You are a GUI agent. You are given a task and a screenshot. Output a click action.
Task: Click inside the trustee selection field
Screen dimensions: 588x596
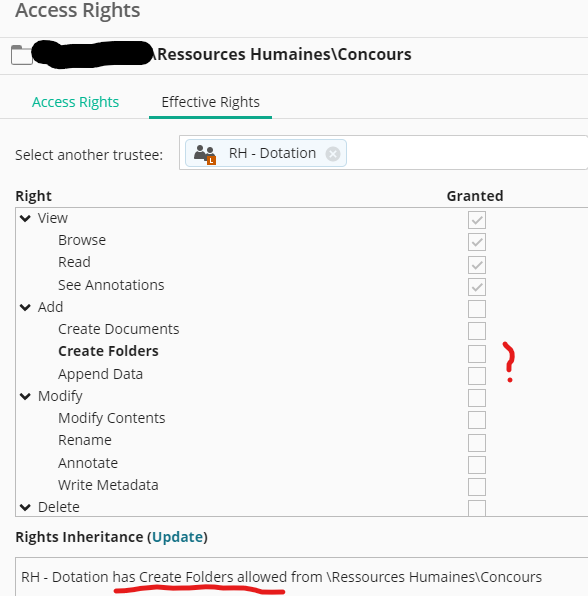[x=467, y=153]
